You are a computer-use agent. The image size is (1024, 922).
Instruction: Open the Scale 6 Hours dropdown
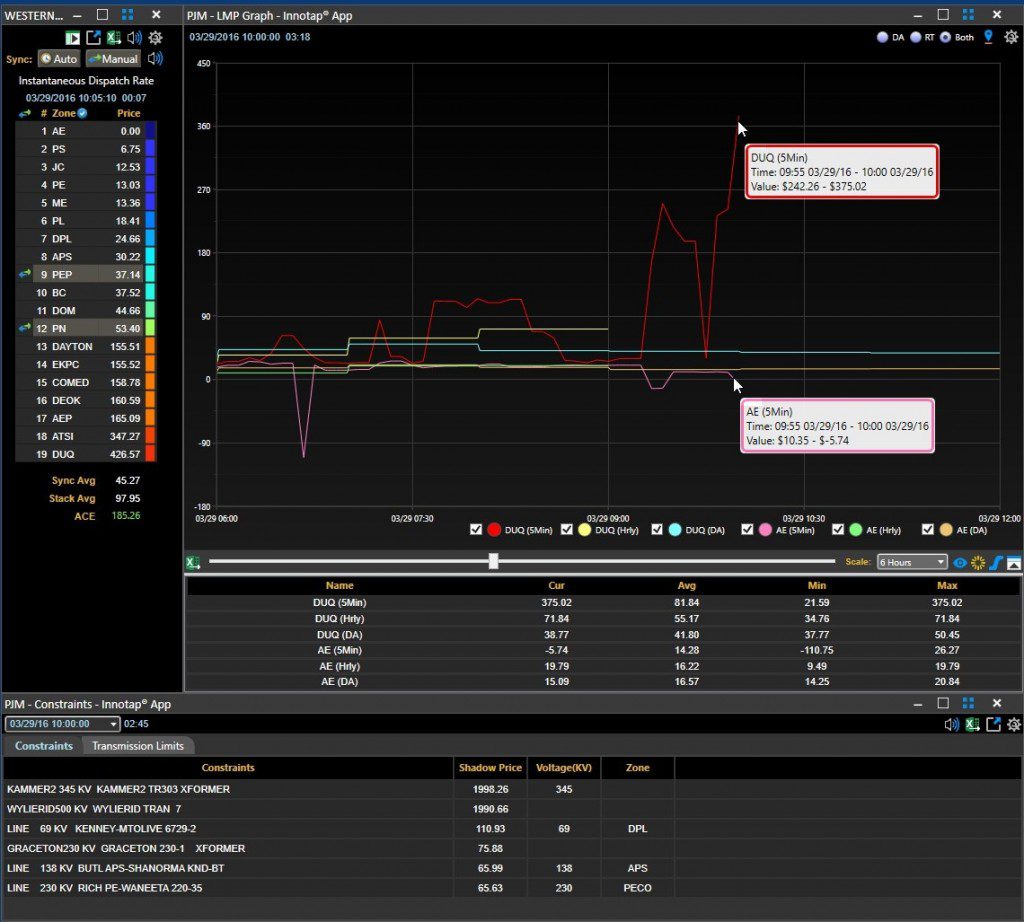tap(911, 562)
